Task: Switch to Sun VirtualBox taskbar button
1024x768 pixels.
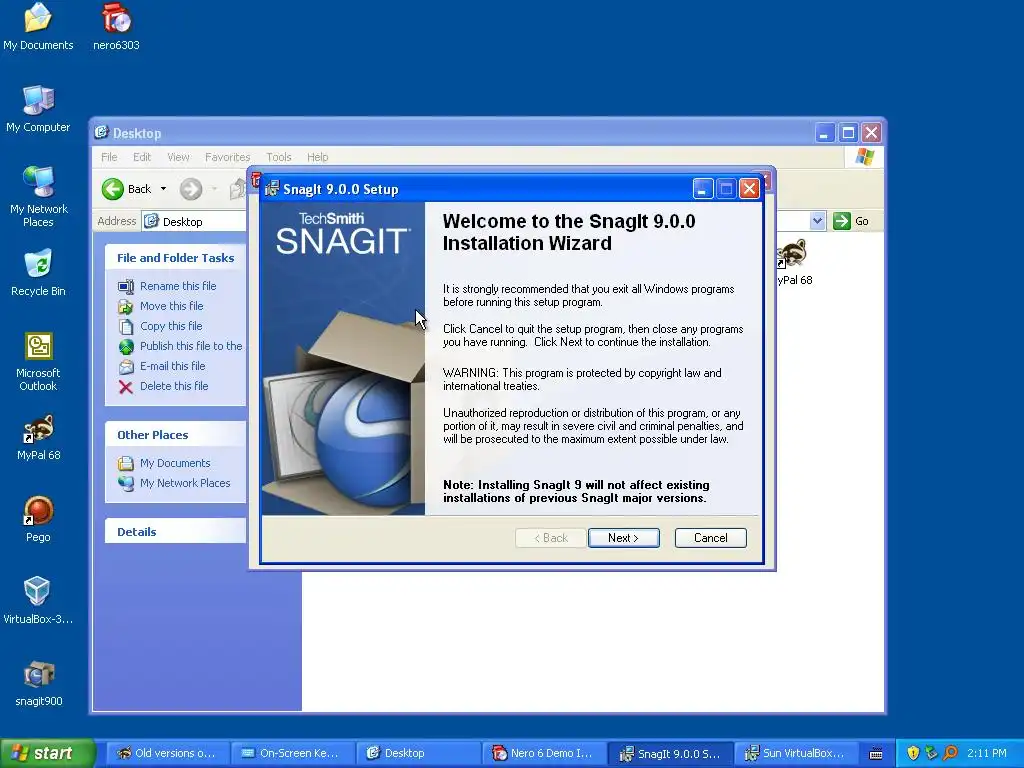Action: [794, 754]
